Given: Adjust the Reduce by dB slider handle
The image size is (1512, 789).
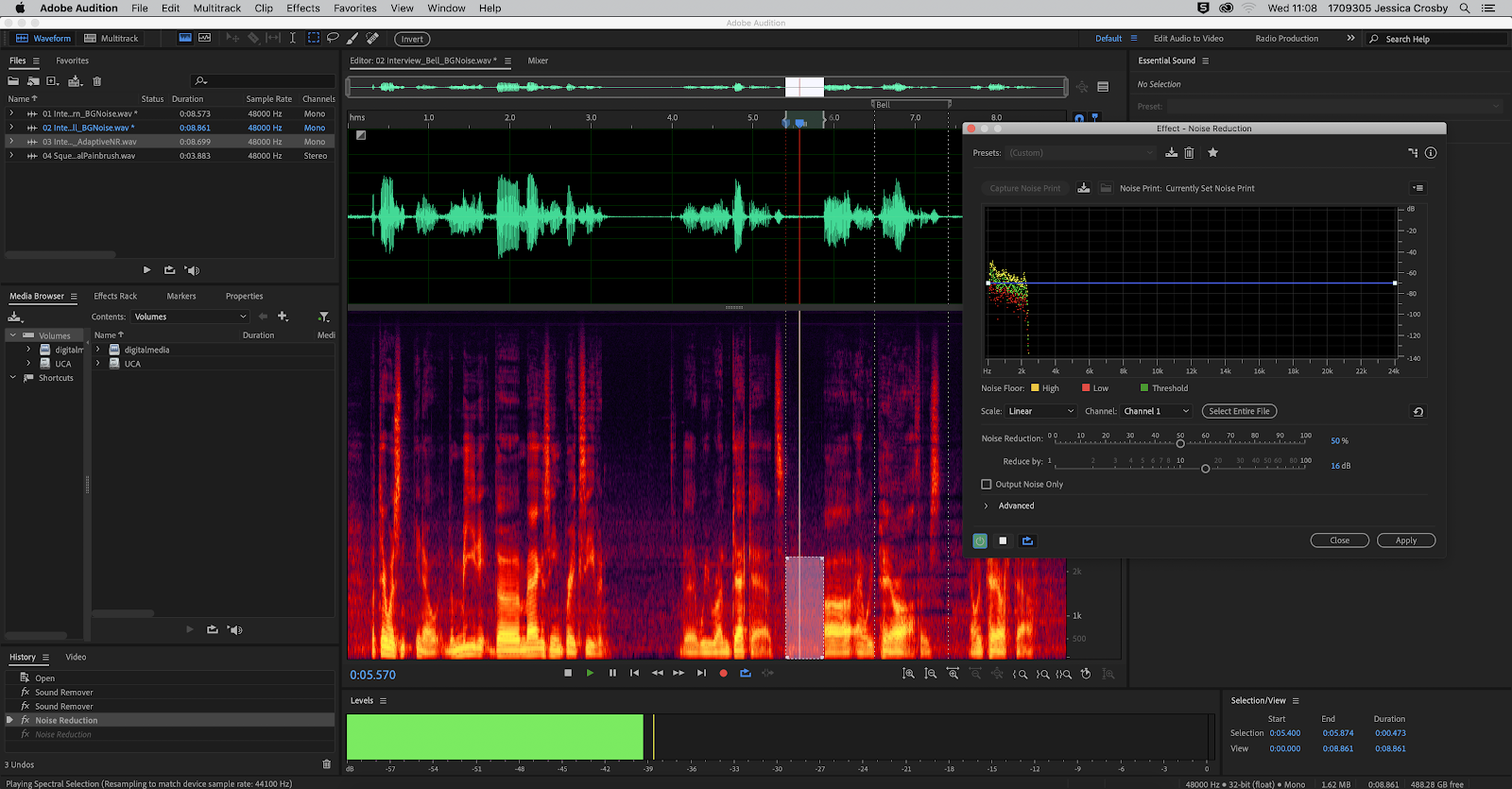Looking at the screenshot, I should [1205, 469].
